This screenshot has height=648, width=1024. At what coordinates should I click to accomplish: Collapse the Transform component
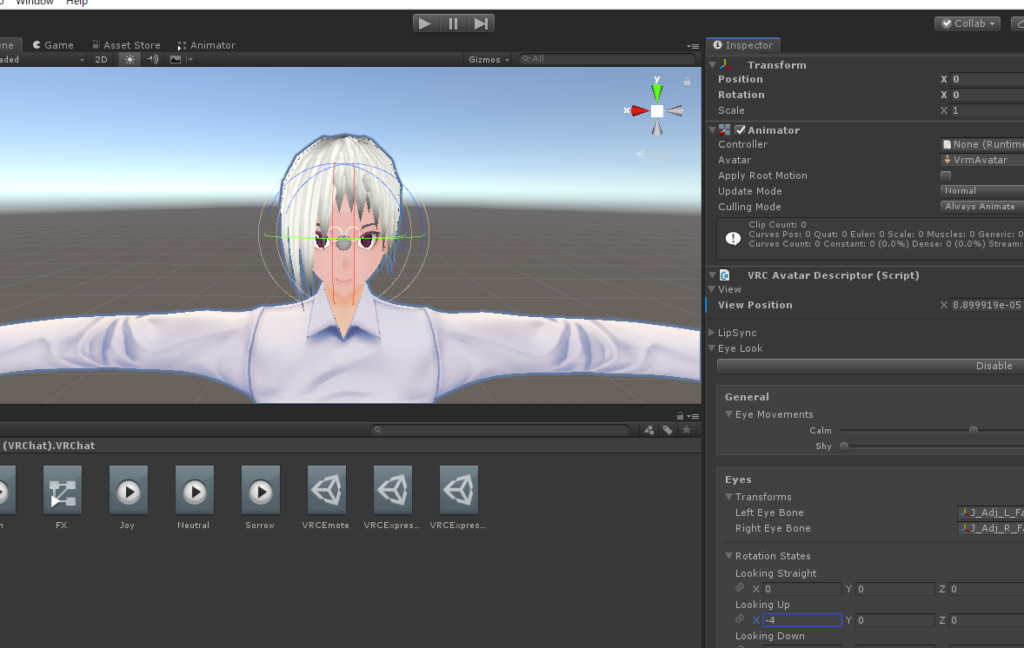click(712, 65)
